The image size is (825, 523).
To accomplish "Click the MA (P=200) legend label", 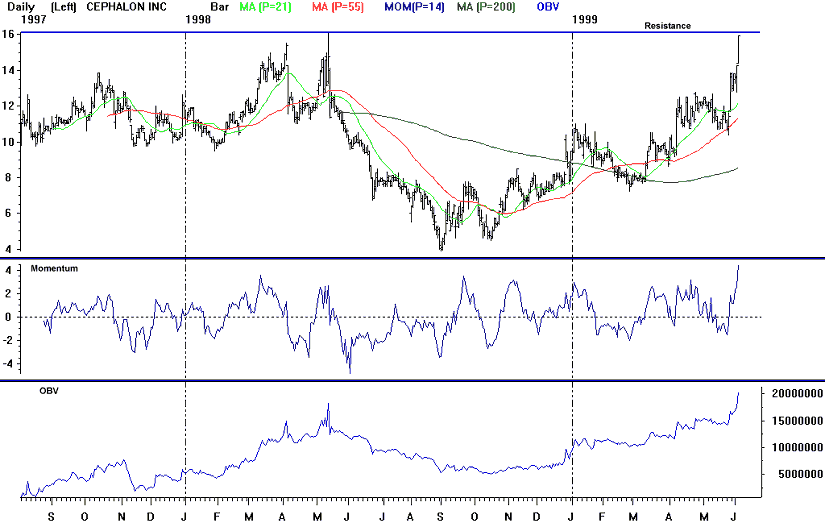I will (486, 7).
